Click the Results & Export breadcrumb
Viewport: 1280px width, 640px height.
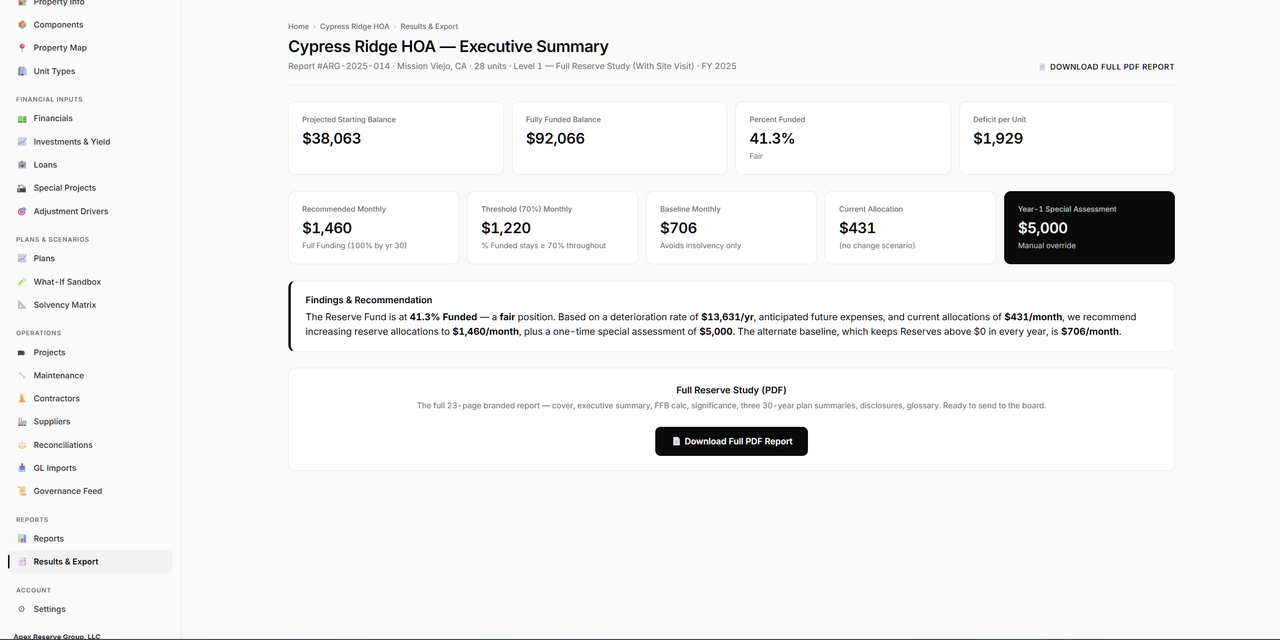[x=429, y=26]
